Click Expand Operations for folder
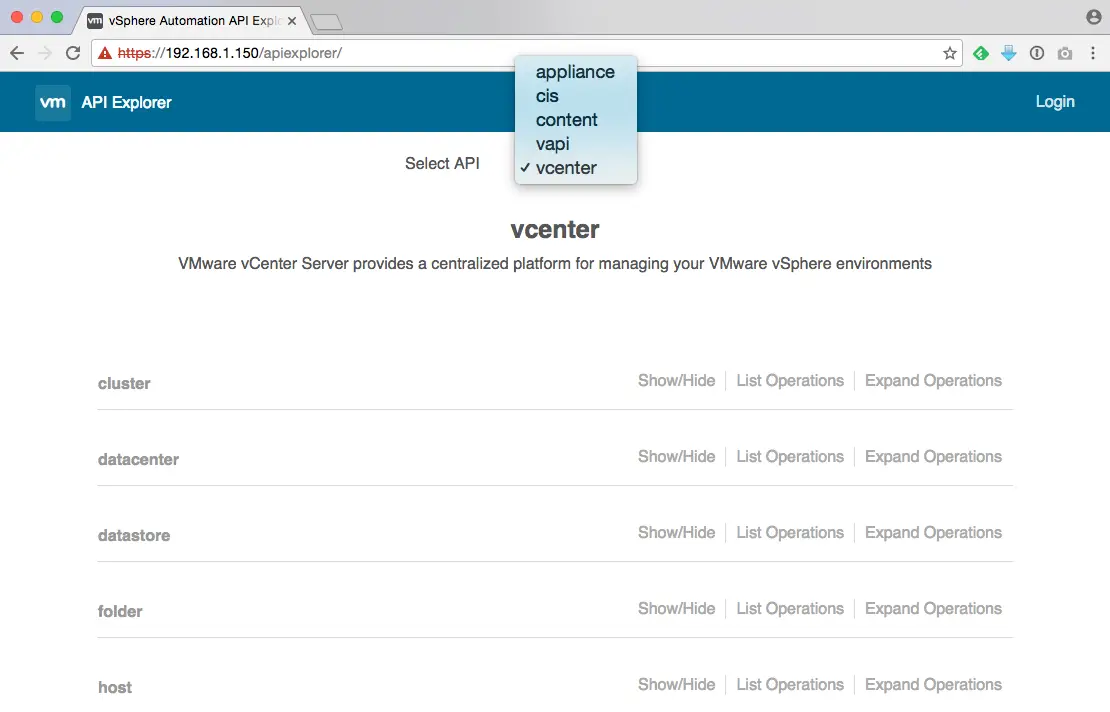 point(933,609)
